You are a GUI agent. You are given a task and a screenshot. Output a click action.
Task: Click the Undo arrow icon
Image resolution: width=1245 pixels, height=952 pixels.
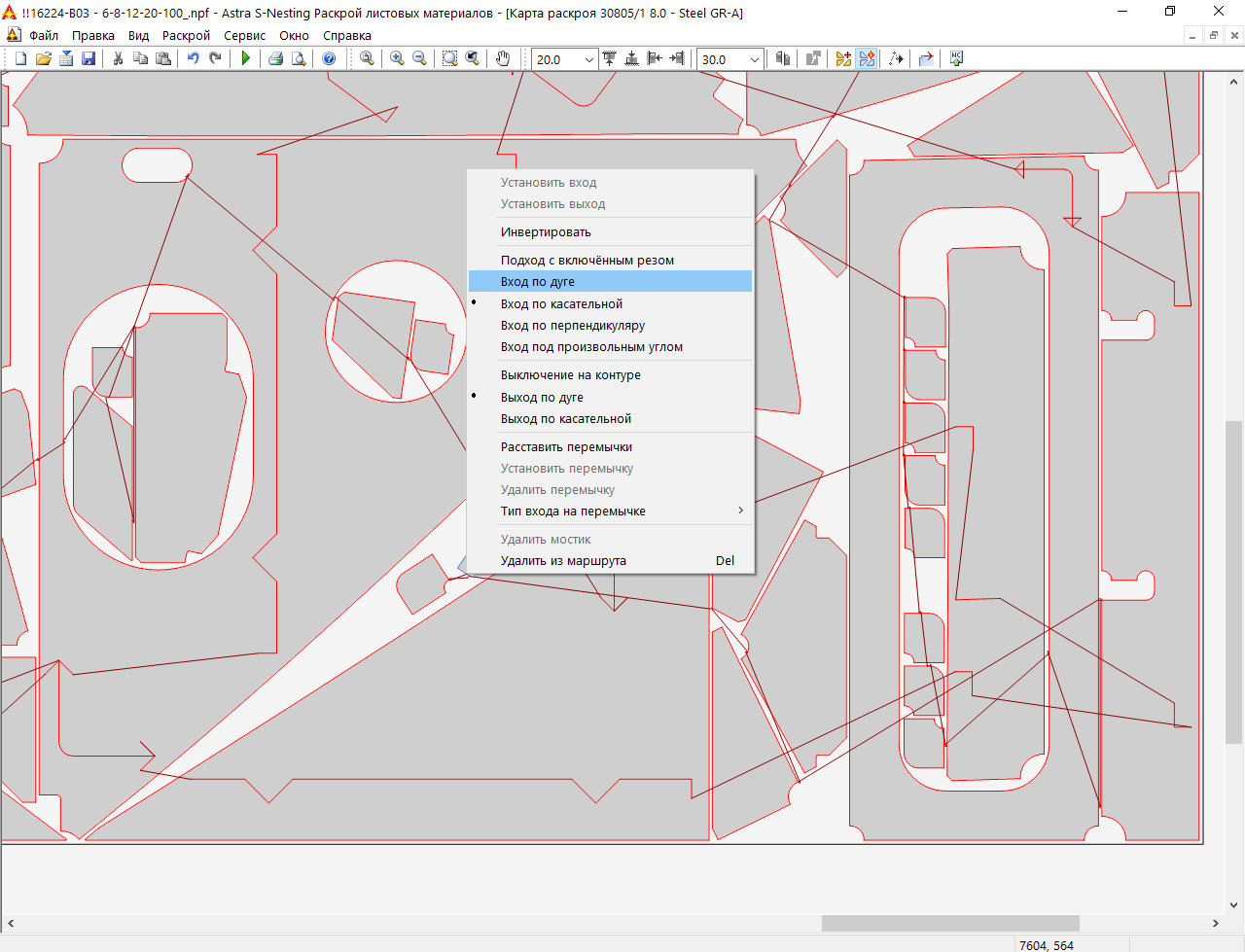193,58
